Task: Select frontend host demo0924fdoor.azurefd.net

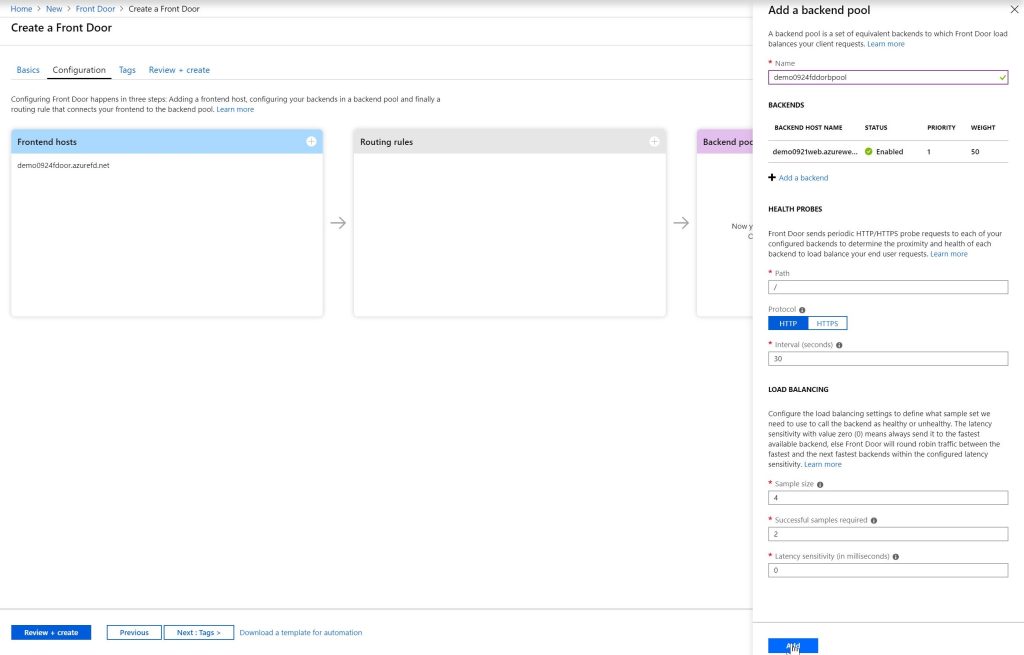Action: (x=63, y=165)
